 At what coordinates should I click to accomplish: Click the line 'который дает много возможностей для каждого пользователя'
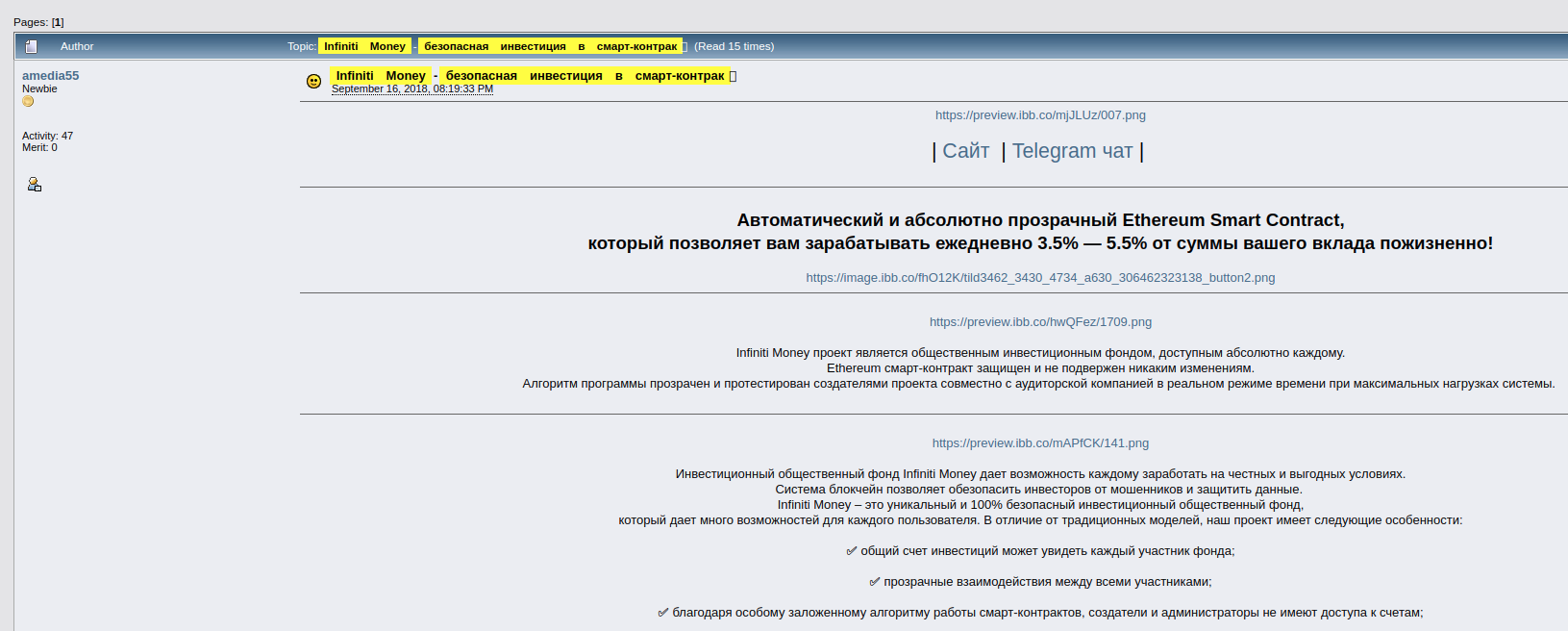(x=1040, y=520)
